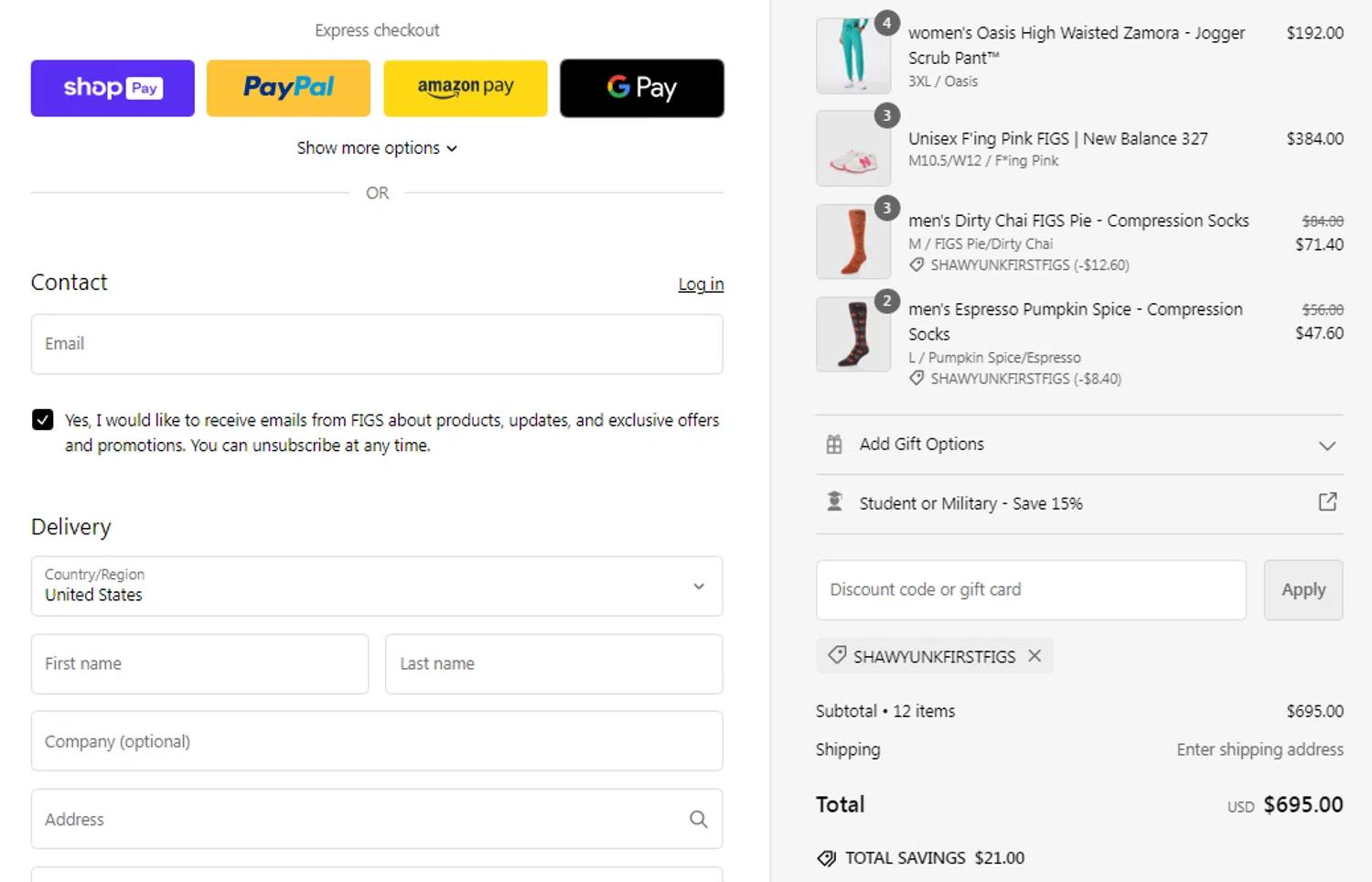The width and height of the screenshot is (1372, 882).
Task: Click the Dirty Chai compression socks thumbnail
Action: pyautogui.click(x=852, y=242)
